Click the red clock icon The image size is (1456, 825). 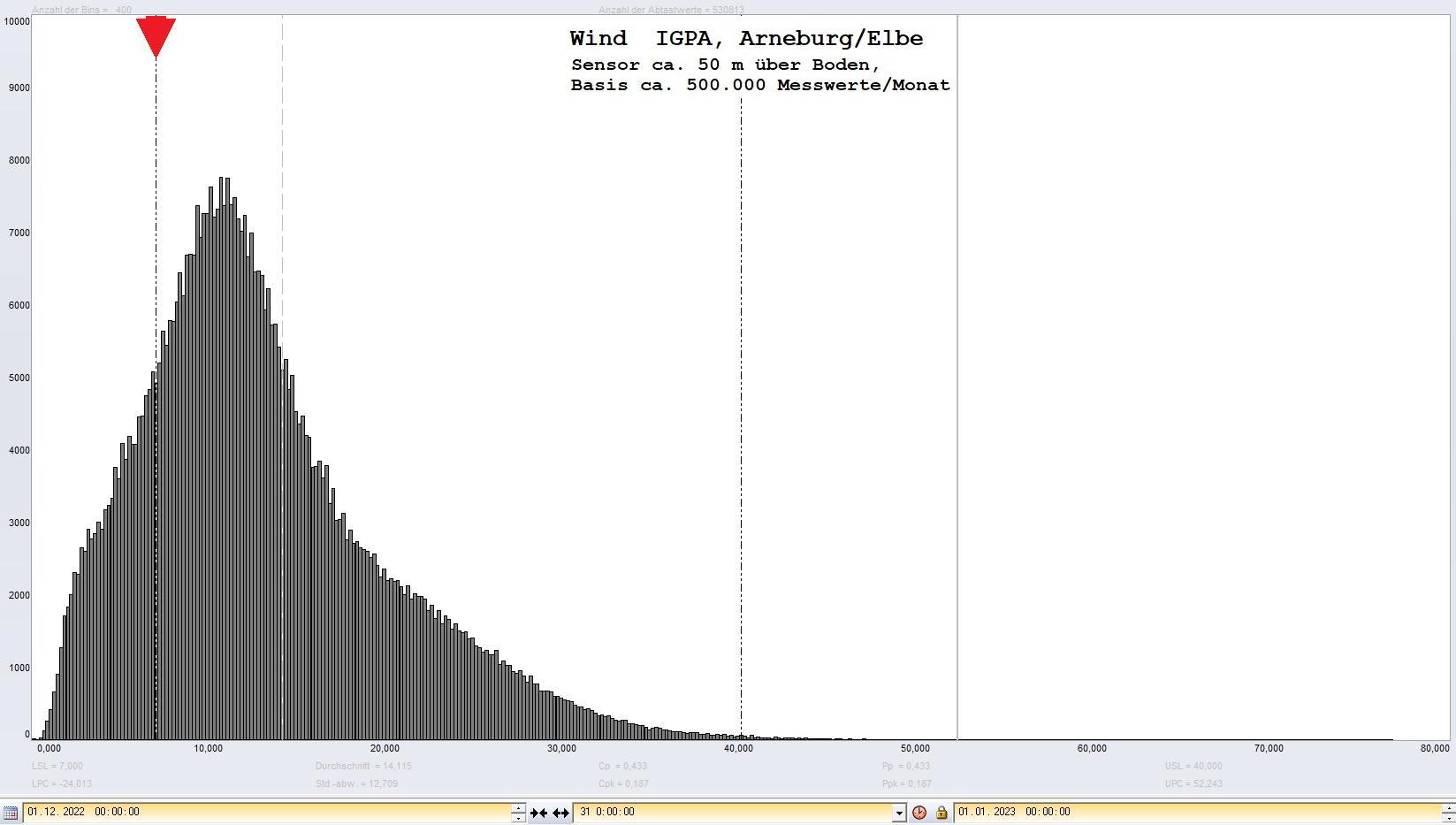click(919, 813)
